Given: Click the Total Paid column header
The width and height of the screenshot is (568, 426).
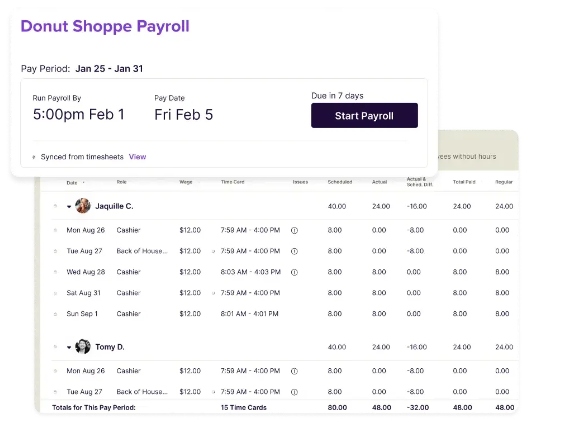Looking at the screenshot, I should 464,182.
